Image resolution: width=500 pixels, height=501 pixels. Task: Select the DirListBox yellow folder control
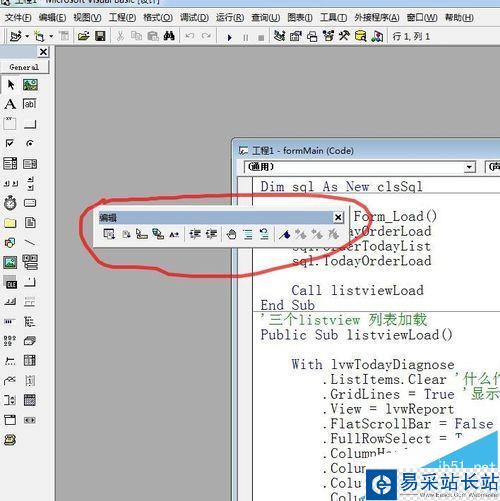coord(10,223)
